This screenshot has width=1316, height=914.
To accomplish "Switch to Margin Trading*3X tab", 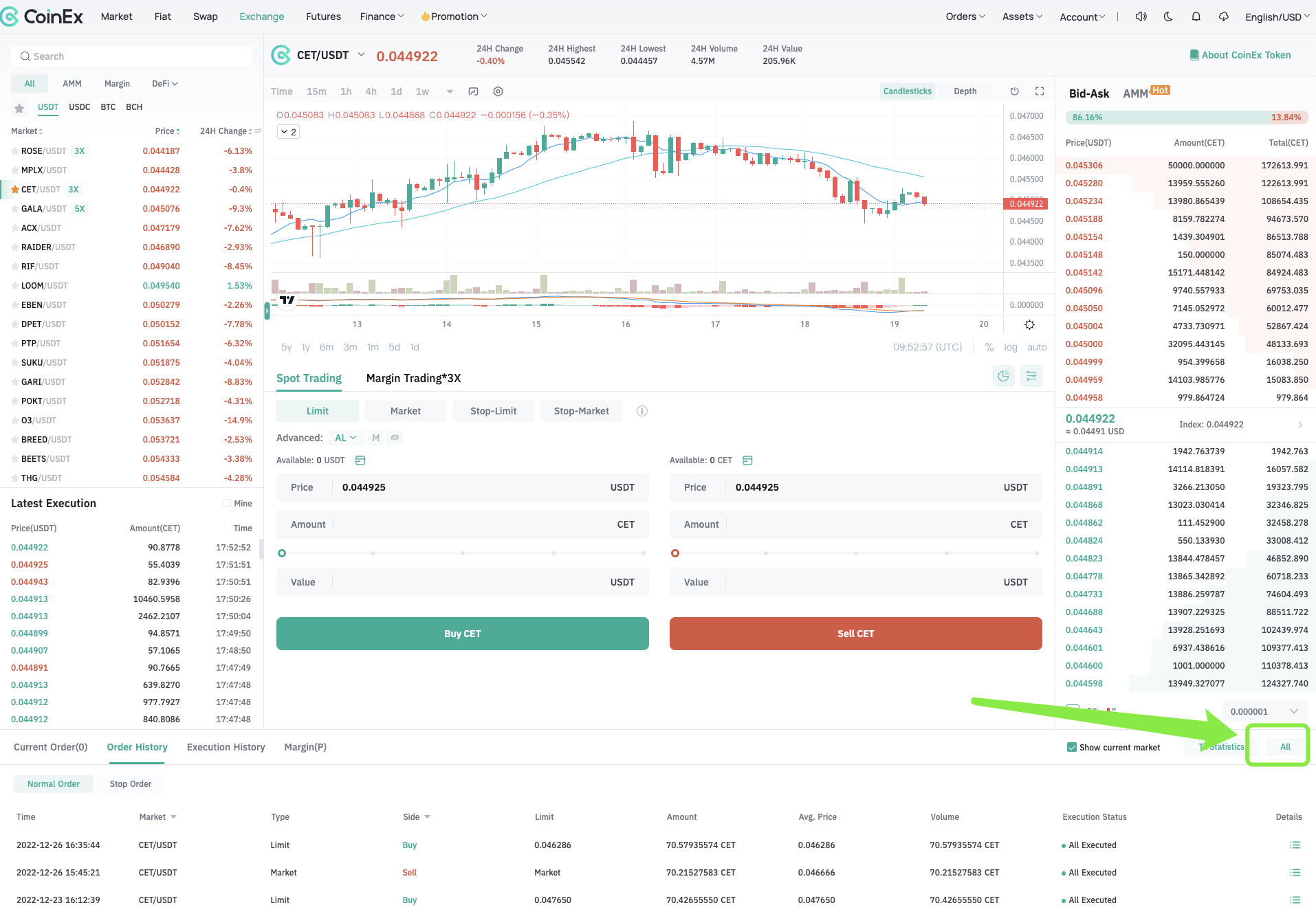I will click(413, 378).
